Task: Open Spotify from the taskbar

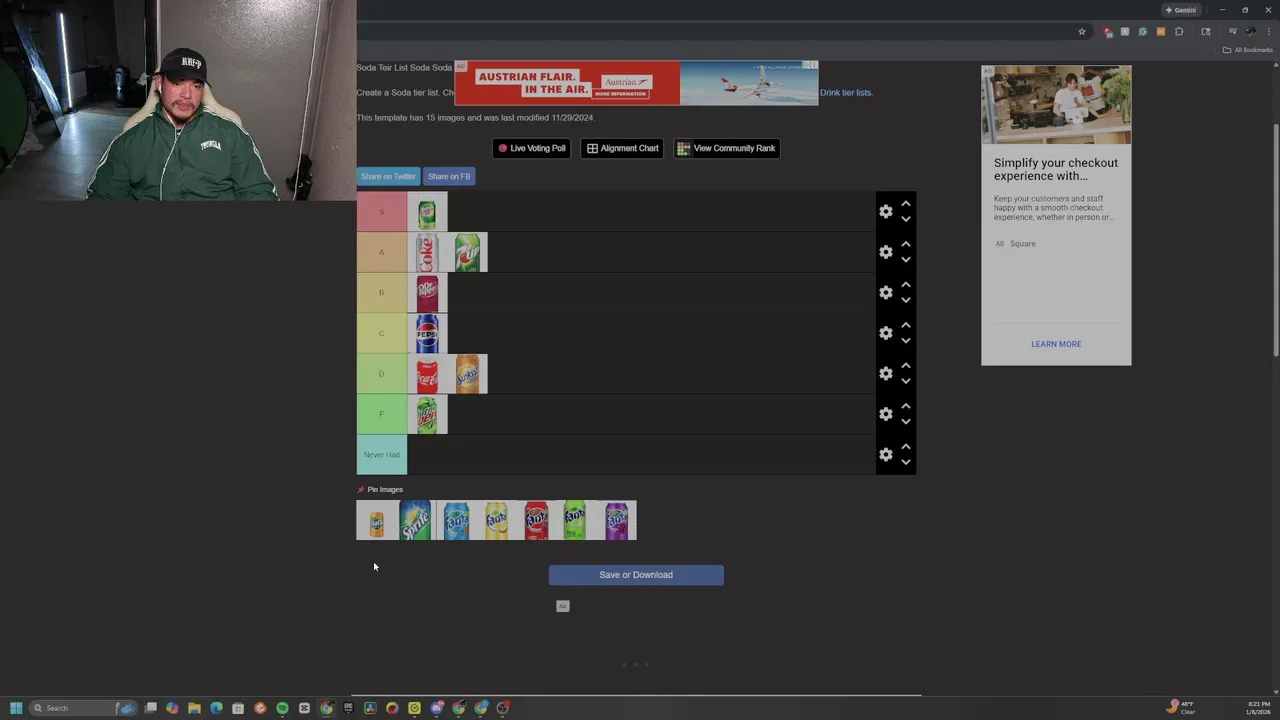Action: click(x=282, y=708)
